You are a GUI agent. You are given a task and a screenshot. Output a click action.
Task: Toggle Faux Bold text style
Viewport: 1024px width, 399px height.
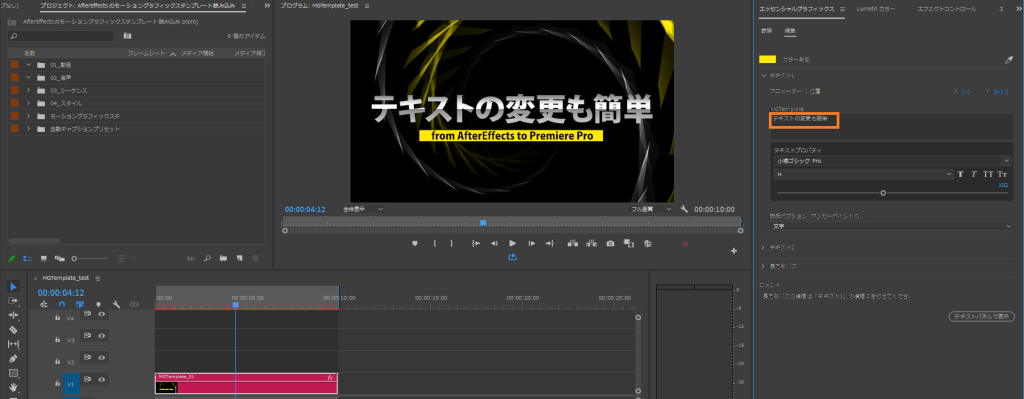(961, 174)
